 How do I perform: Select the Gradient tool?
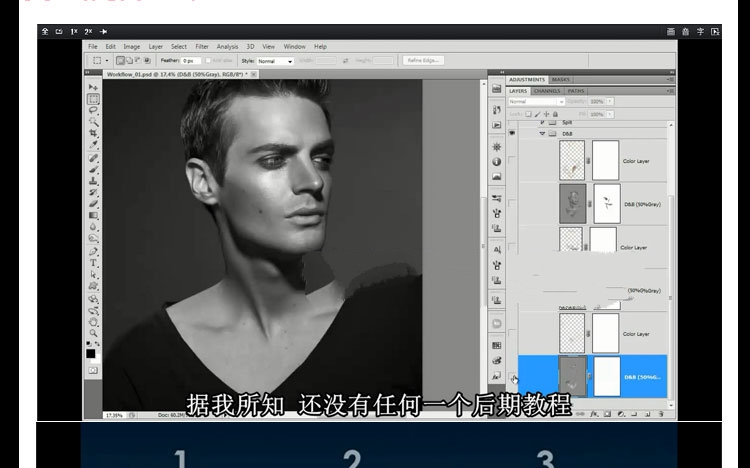[x=93, y=215]
